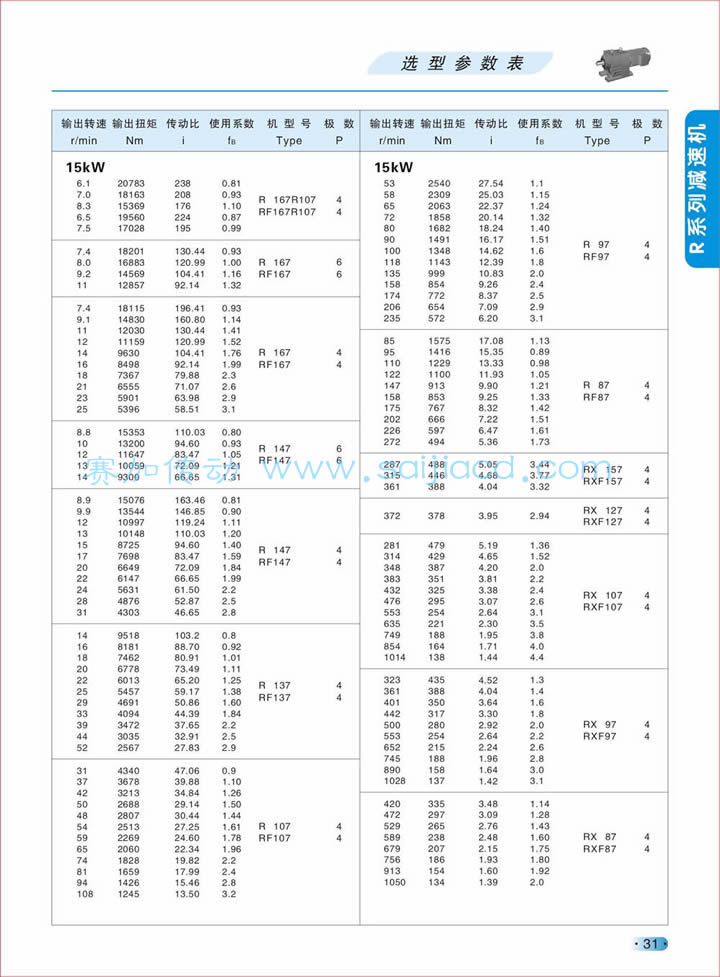Select the model label RX 157
The image size is (720, 977).
pyautogui.click(x=602, y=469)
